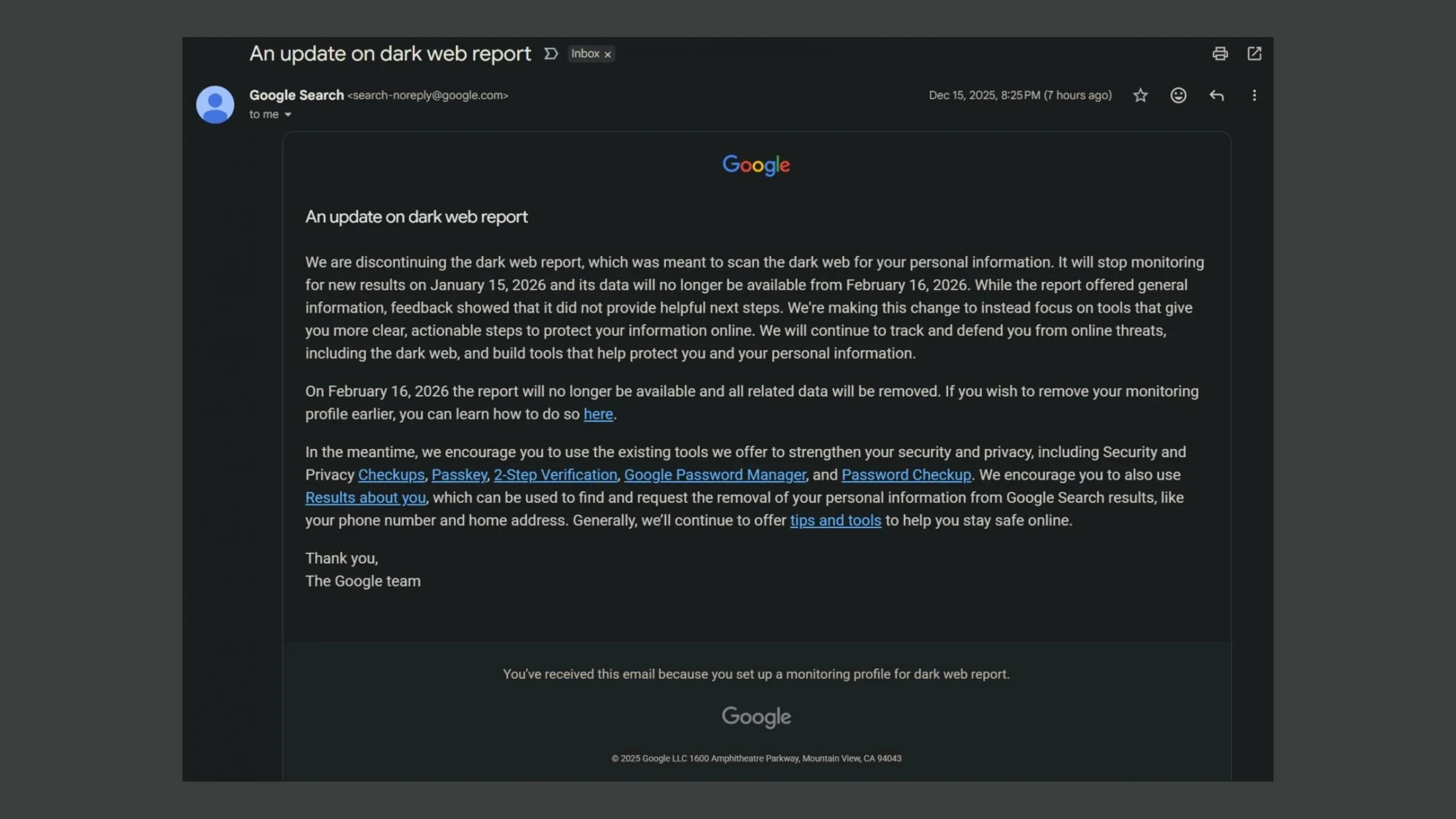Open the Checkups link
Image resolution: width=1456 pixels, height=819 pixels.
point(391,475)
